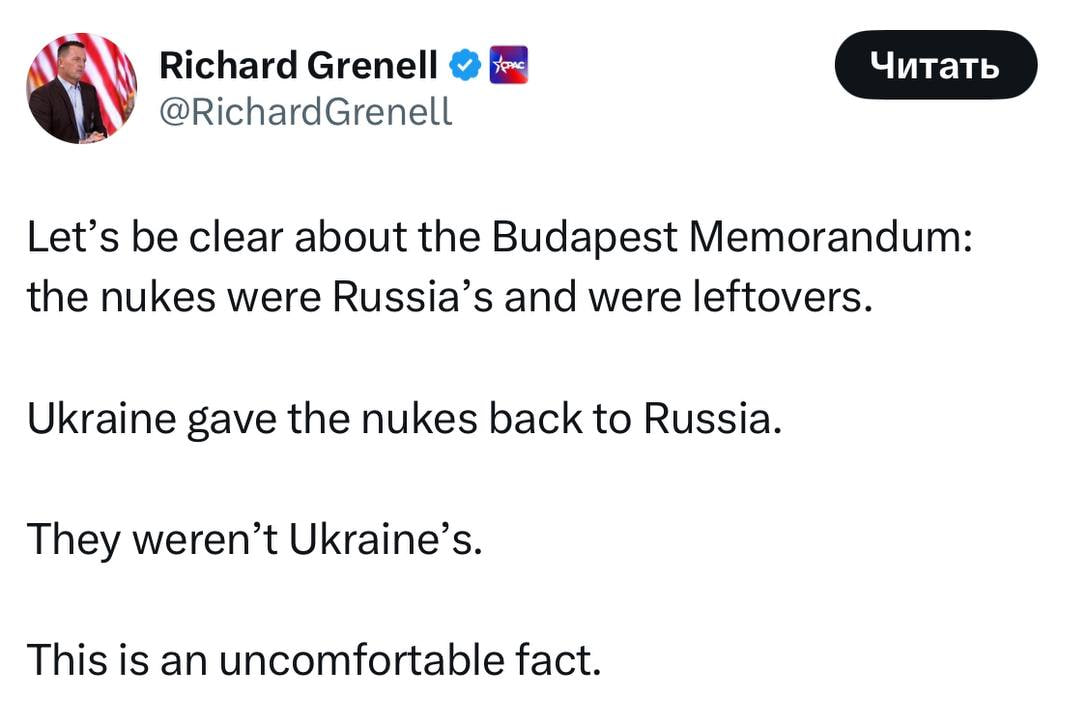Click the sentence 'They weren't Ukraine's.'
Screen dimensions: 1087x708
(x=255, y=539)
